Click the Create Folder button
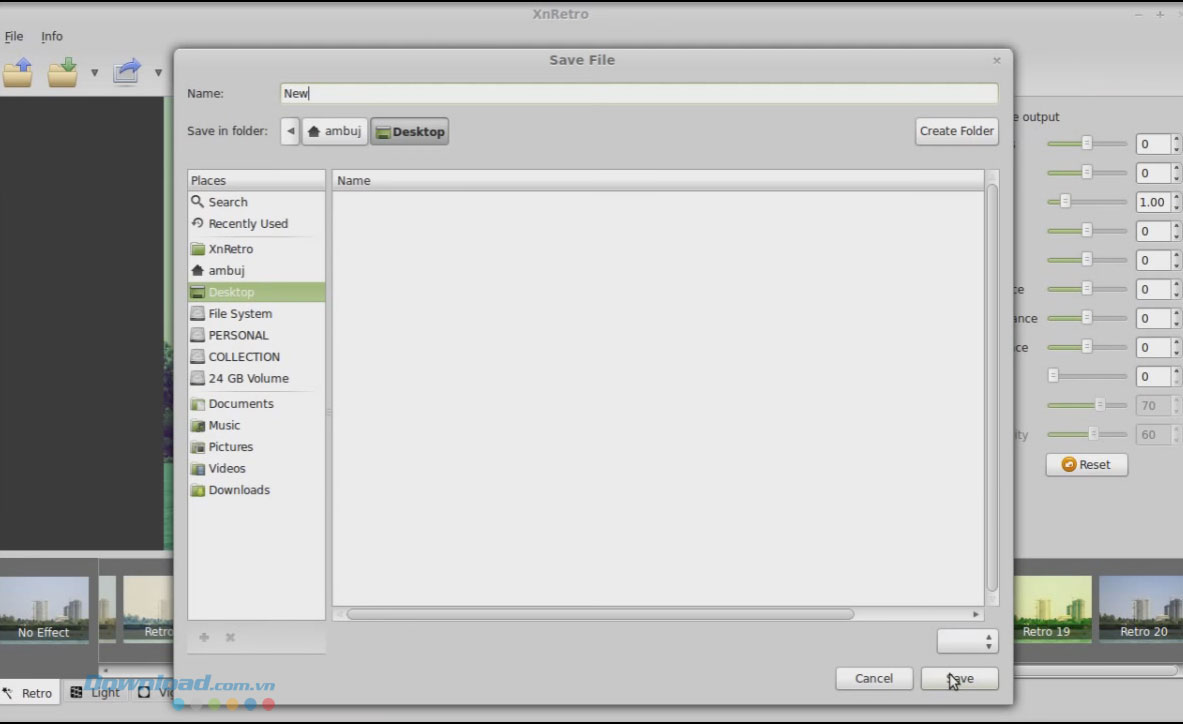The height and width of the screenshot is (724, 1183). coord(956,131)
